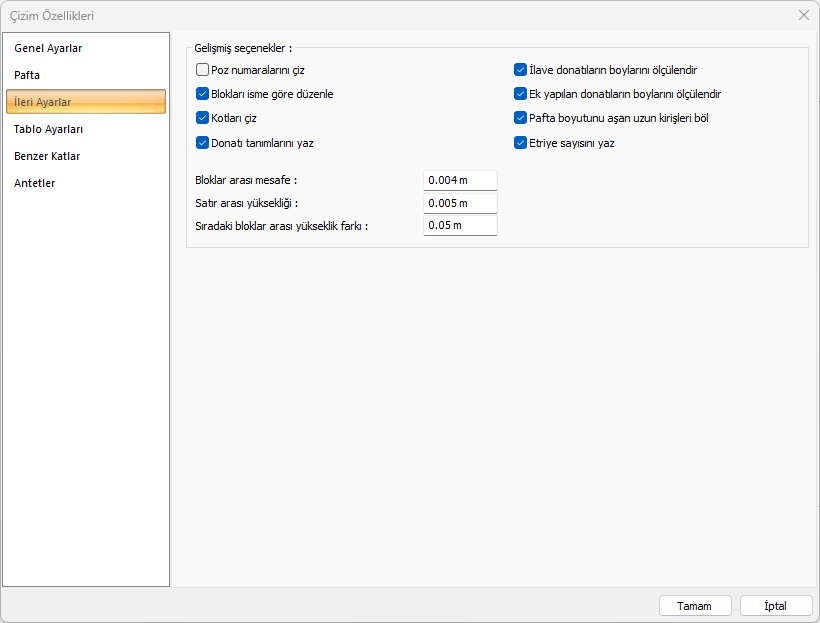Open the 'Benzer Katlar' page
820x623 pixels.
tap(47, 156)
